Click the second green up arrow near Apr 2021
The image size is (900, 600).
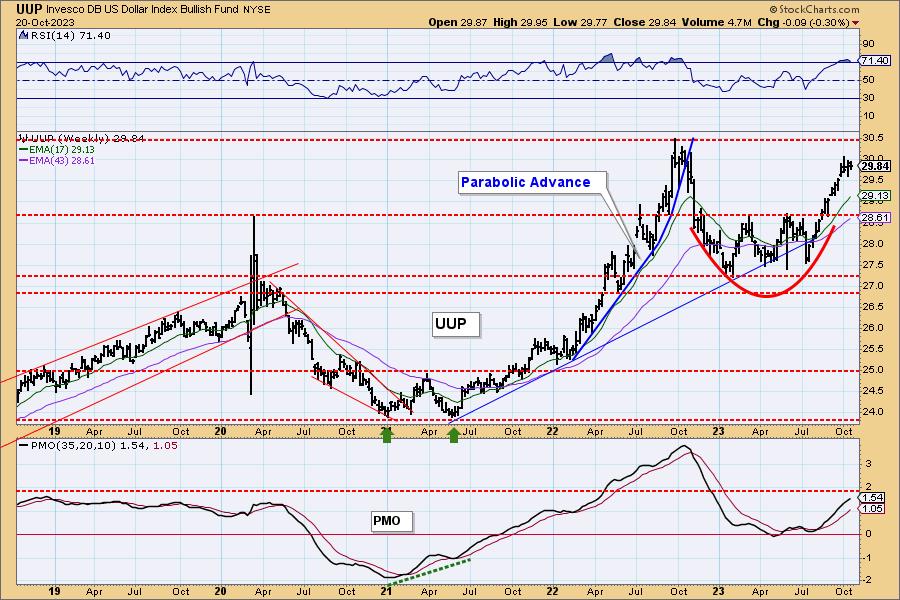pos(454,433)
